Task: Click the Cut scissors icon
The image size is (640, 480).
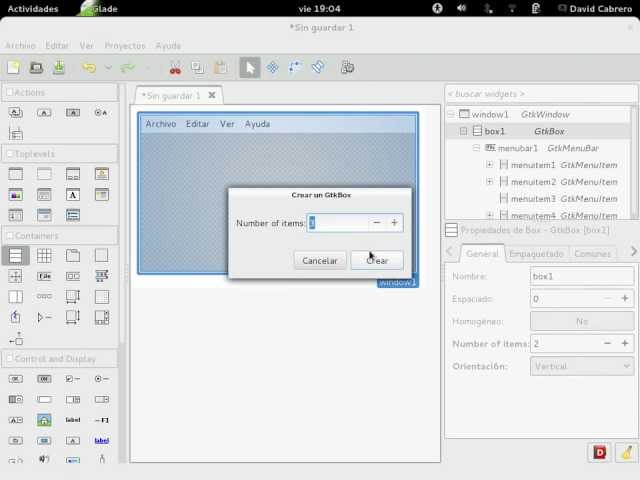Action: [x=175, y=68]
